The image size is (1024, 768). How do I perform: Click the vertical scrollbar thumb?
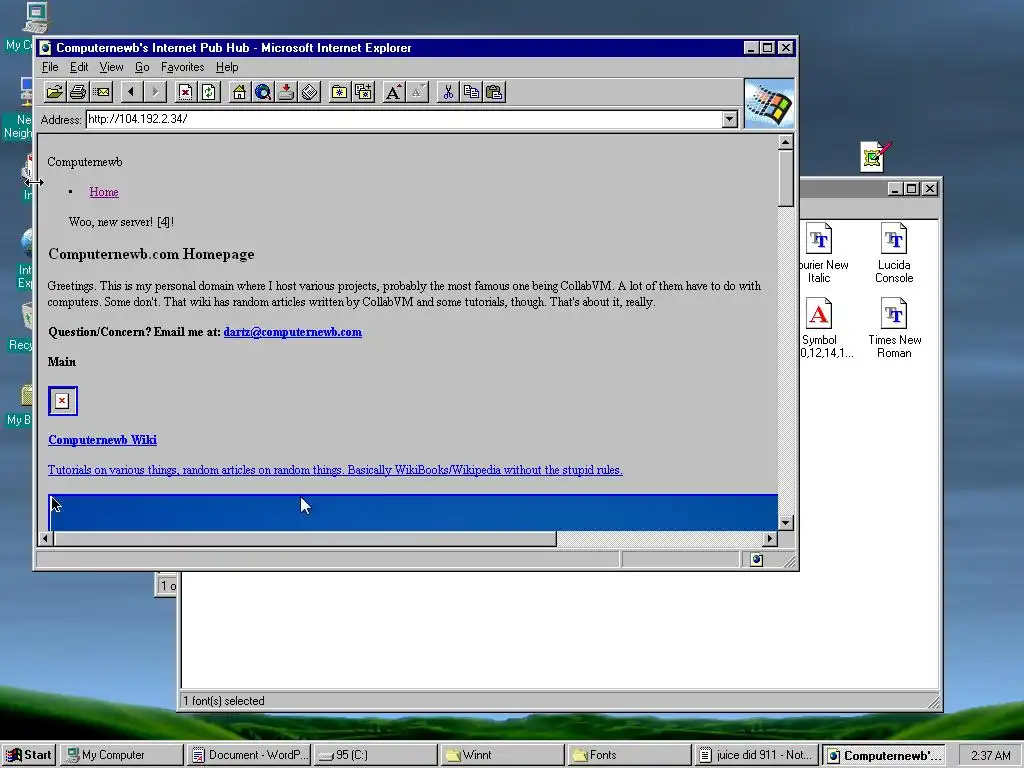[786, 178]
